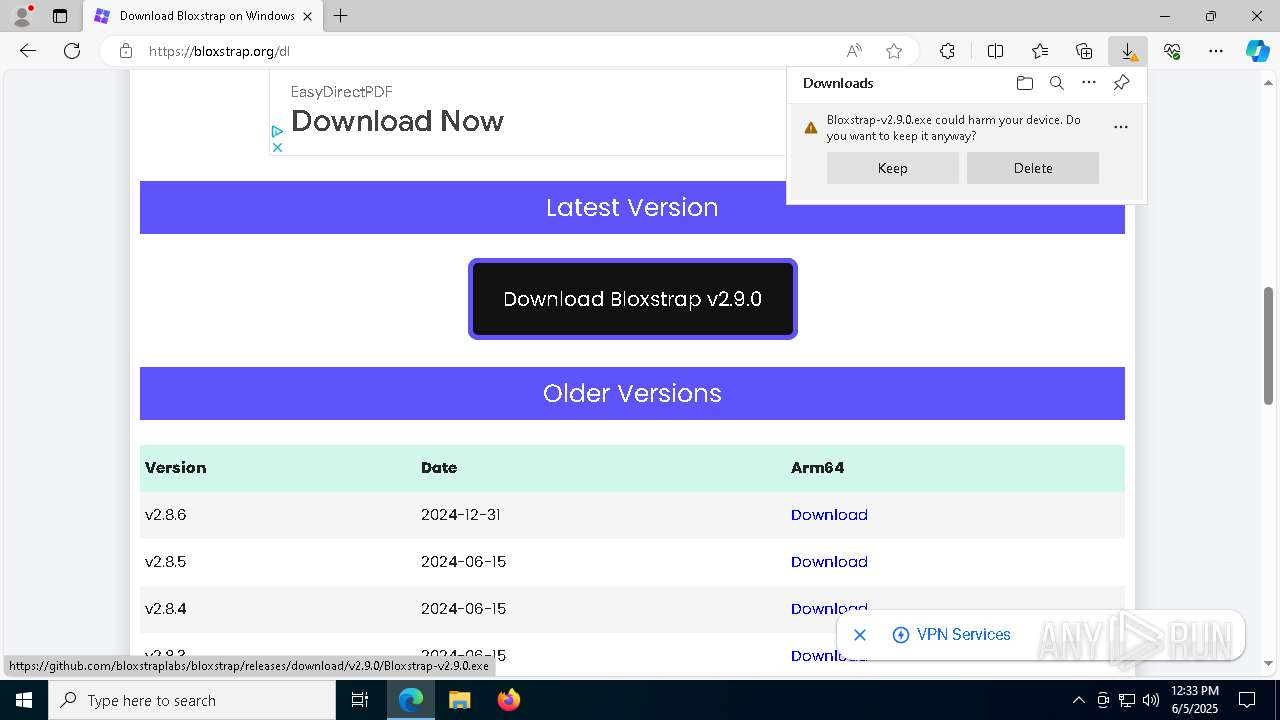Delete the Bloxstrap-v2.9.0.exe download
This screenshot has height=720, width=1280.
[1033, 168]
